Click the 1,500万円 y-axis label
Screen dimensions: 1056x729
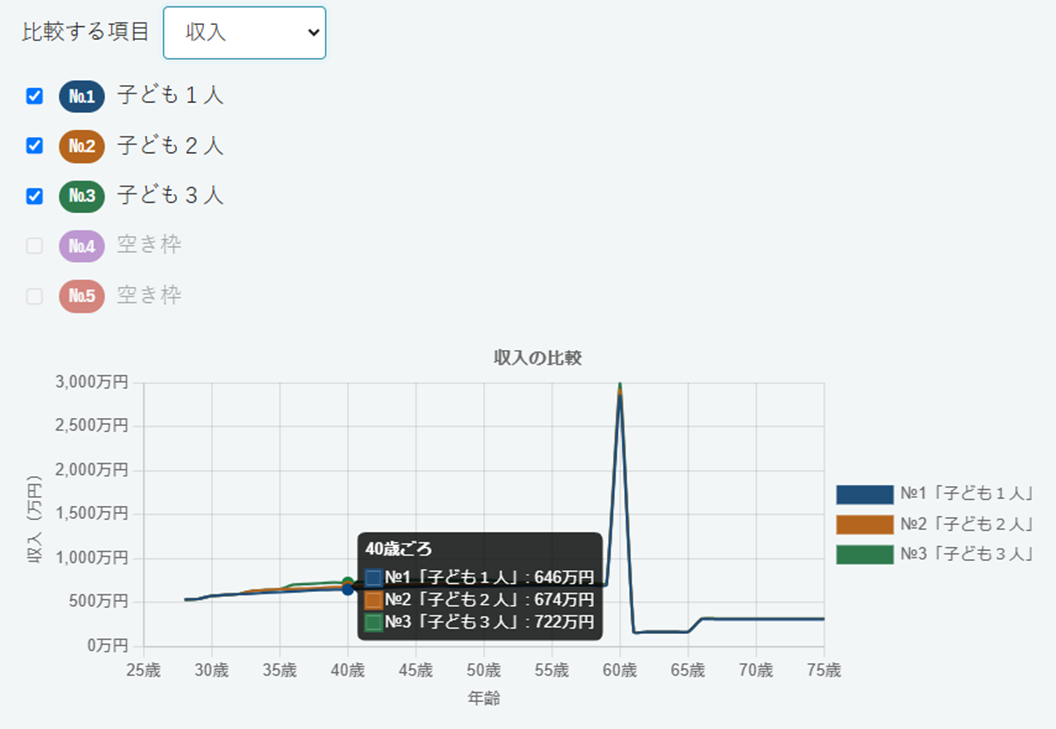click(x=92, y=513)
